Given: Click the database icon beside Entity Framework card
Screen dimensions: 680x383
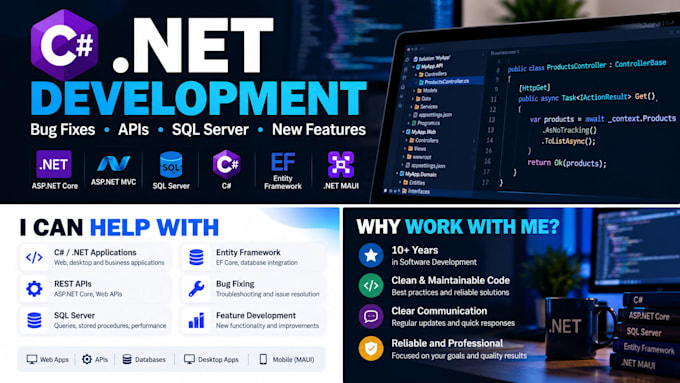Looking at the screenshot, I should click(x=196, y=257).
